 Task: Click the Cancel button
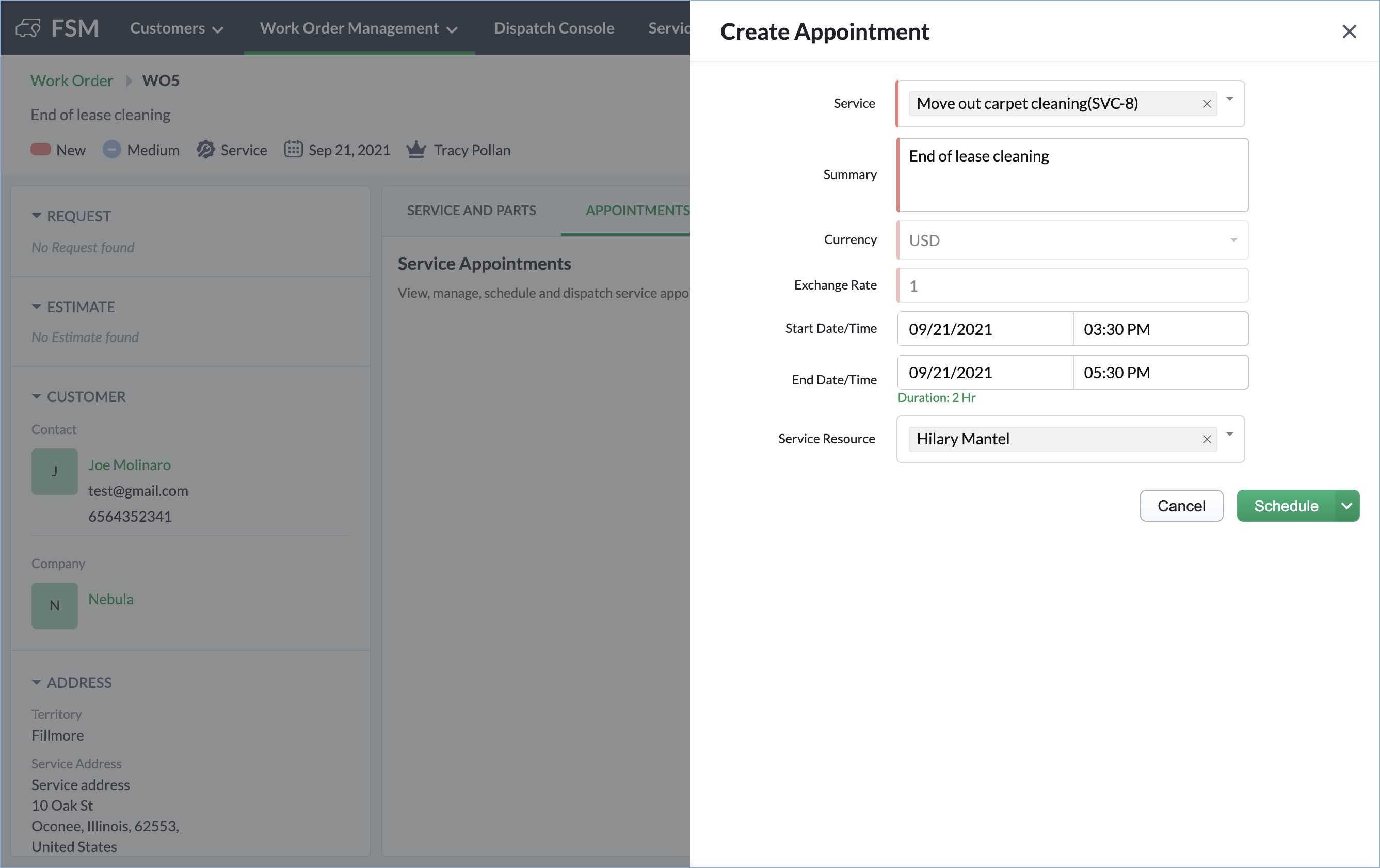point(1181,506)
